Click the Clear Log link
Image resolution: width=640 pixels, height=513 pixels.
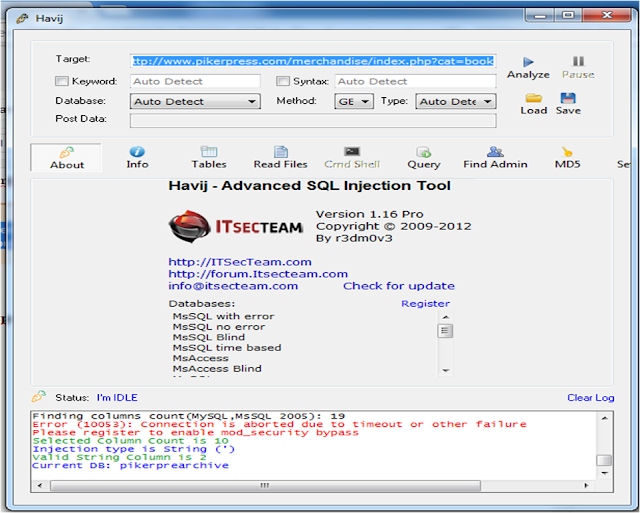(591, 398)
